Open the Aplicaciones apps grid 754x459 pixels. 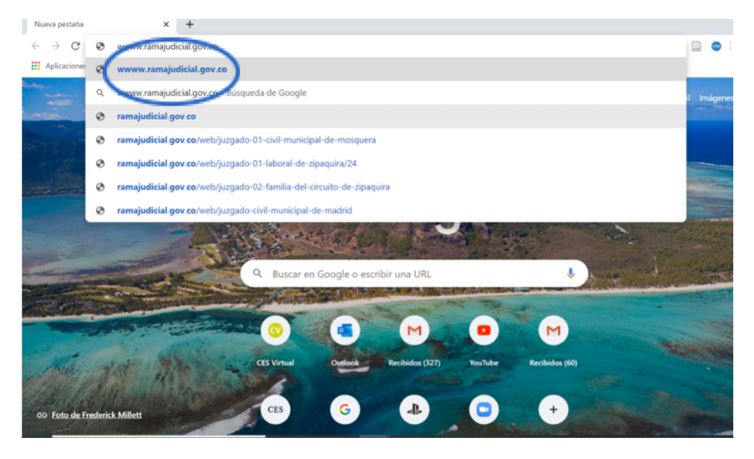coord(37,66)
